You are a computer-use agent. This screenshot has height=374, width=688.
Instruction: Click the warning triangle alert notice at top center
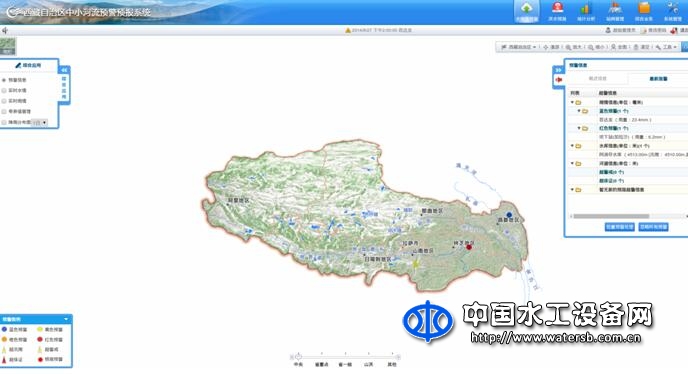[378, 30]
